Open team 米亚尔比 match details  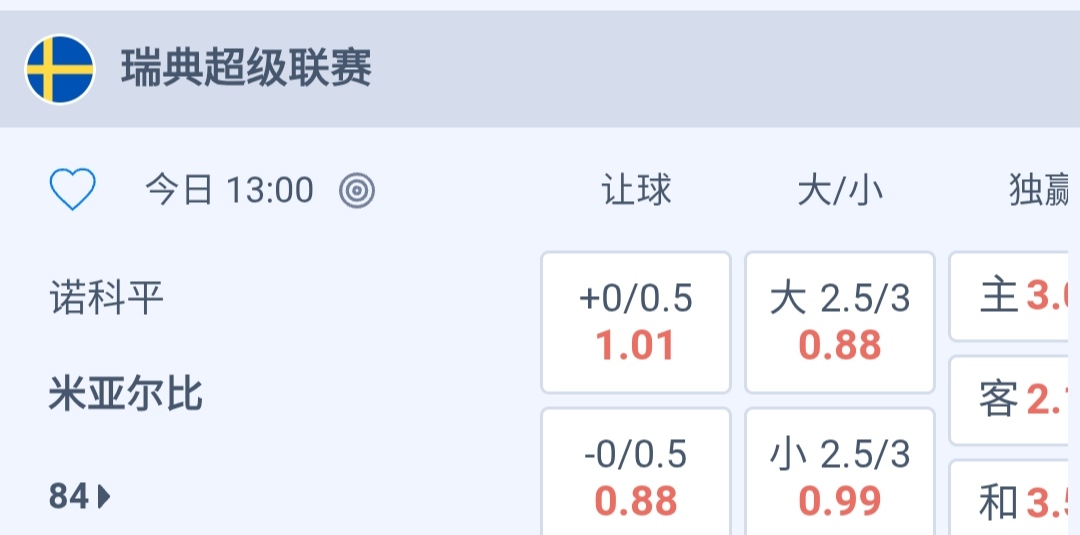point(126,395)
